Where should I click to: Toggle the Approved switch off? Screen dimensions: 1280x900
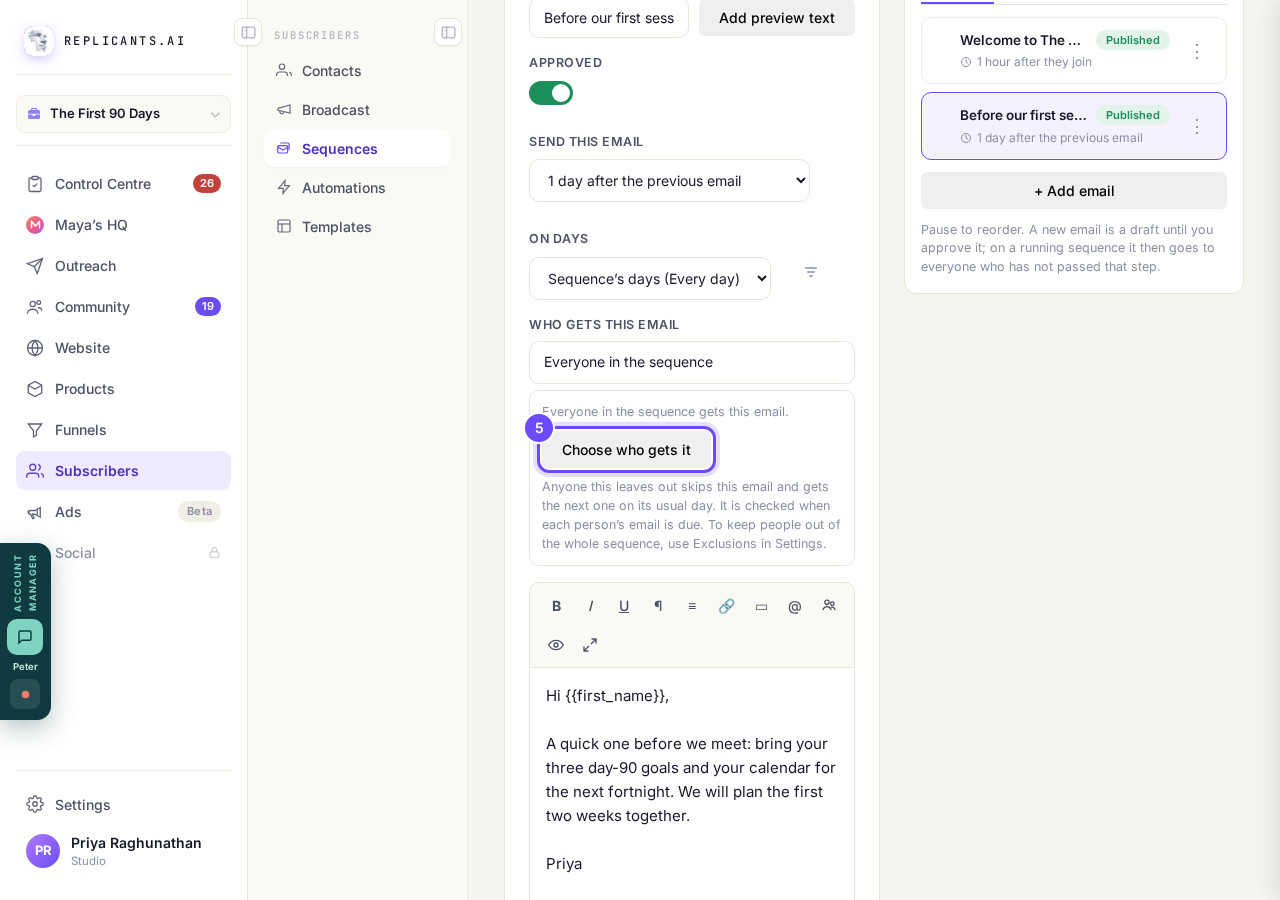[551, 93]
